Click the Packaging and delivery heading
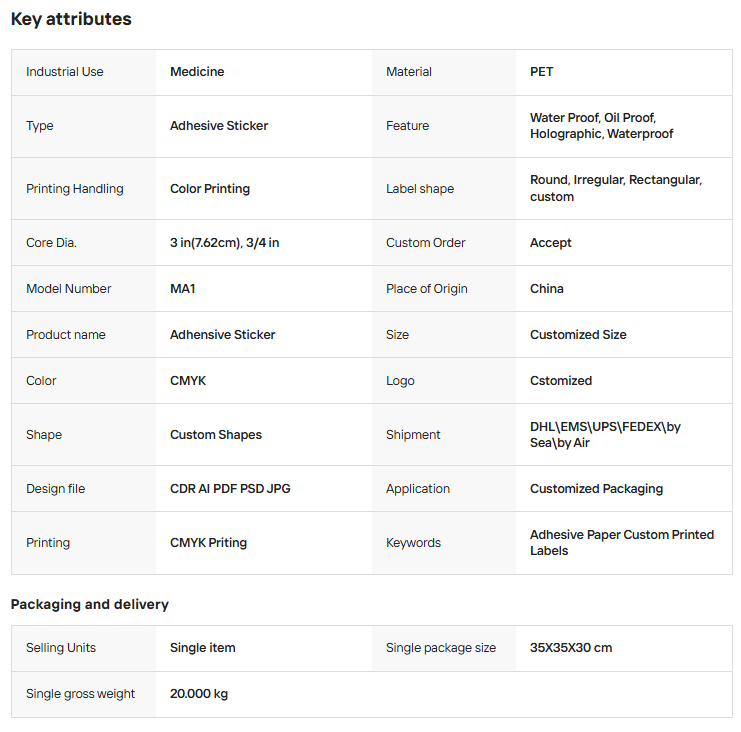This screenshot has height=732, width=741. pyautogui.click(x=90, y=604)
